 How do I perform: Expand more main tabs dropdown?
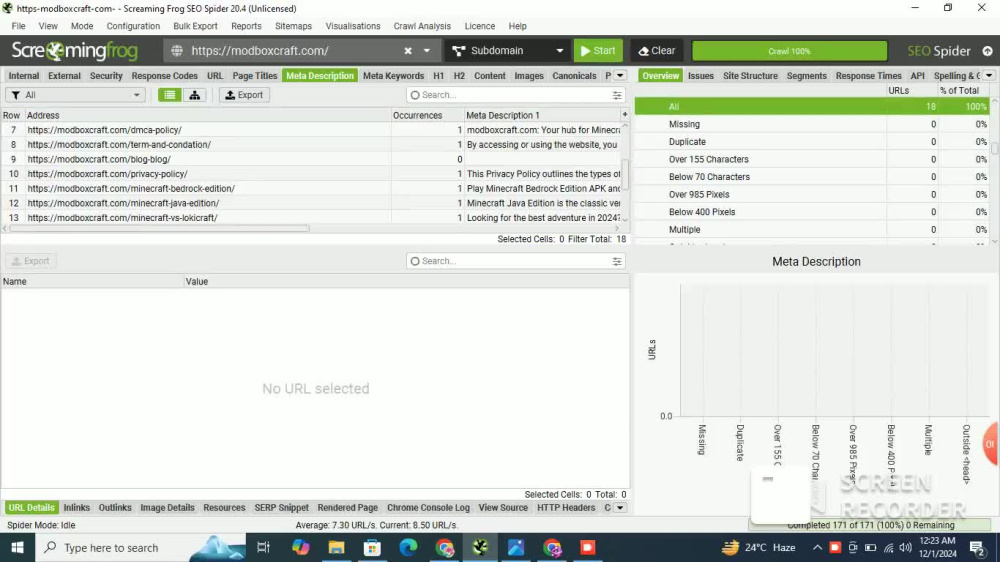(620, 75)
